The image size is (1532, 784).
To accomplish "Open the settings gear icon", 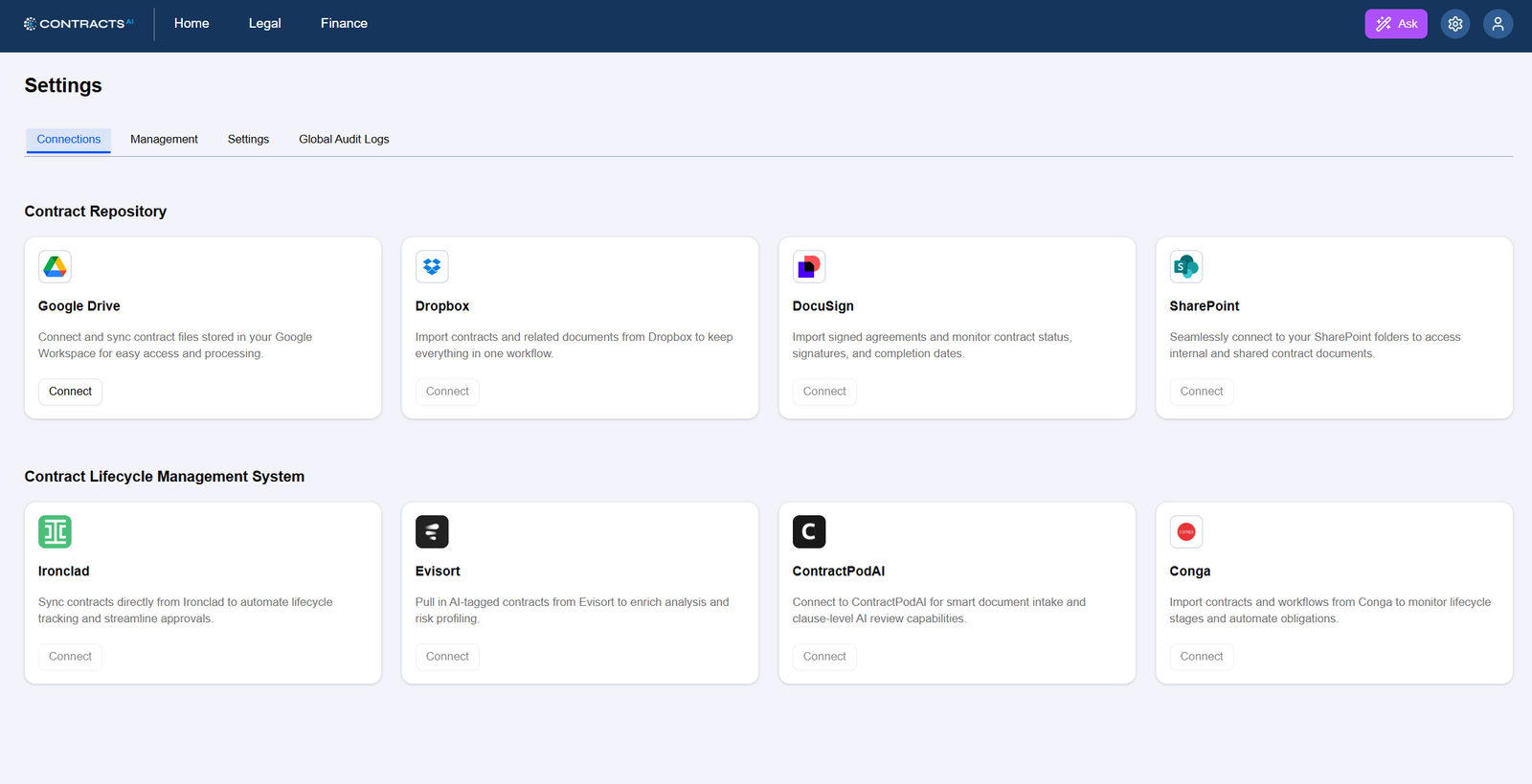I will [x=1455, y=24].
